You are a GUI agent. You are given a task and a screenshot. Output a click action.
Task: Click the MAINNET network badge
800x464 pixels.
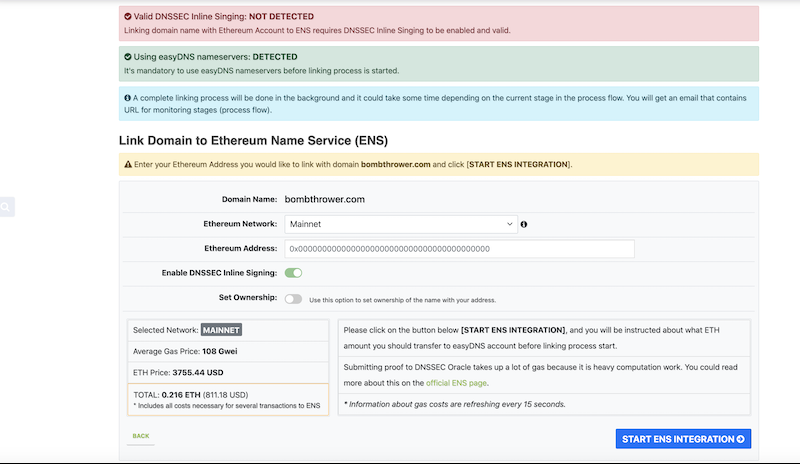(x=221, y=330)
